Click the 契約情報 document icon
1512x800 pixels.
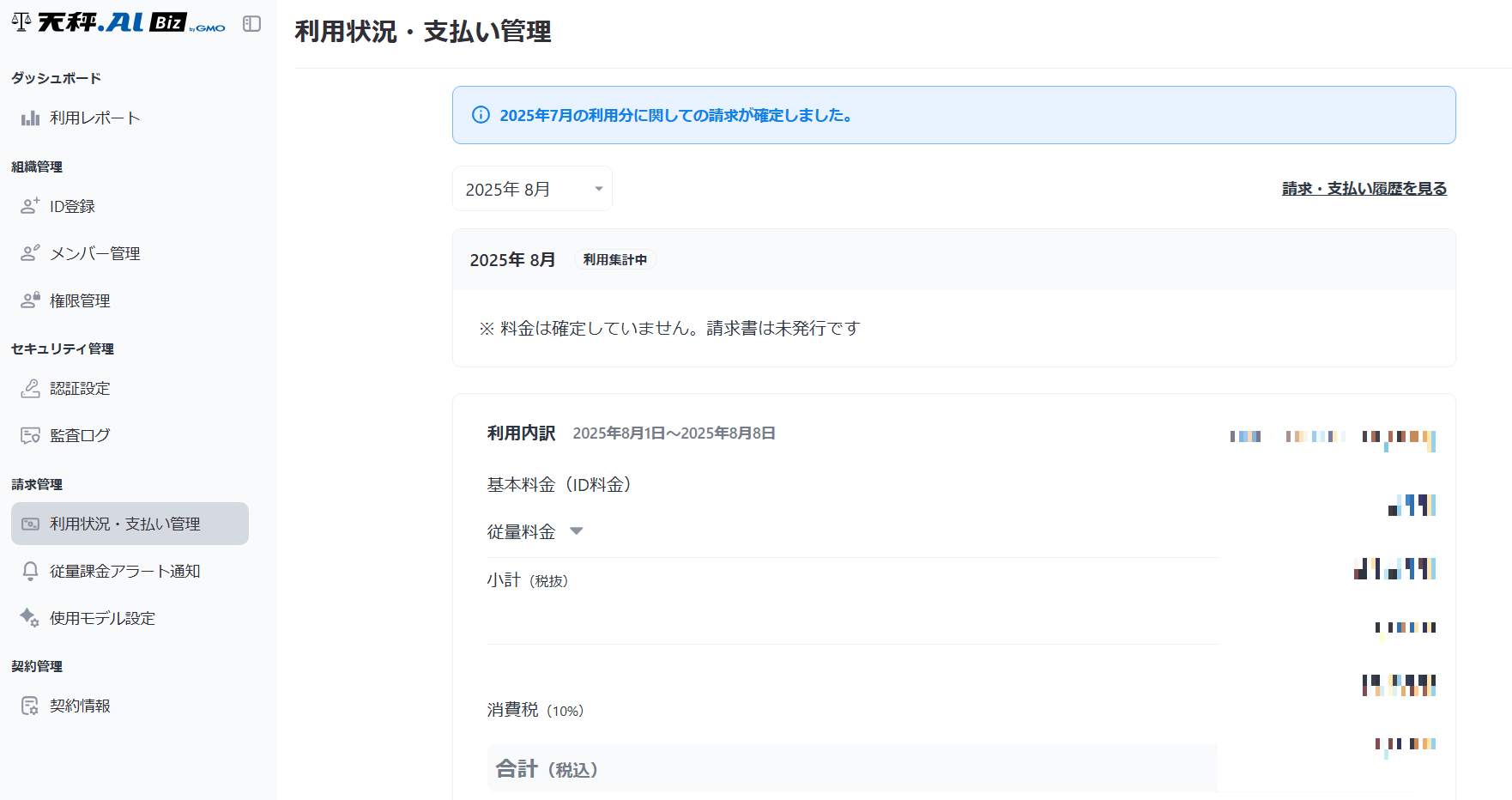tap(30, 706)
